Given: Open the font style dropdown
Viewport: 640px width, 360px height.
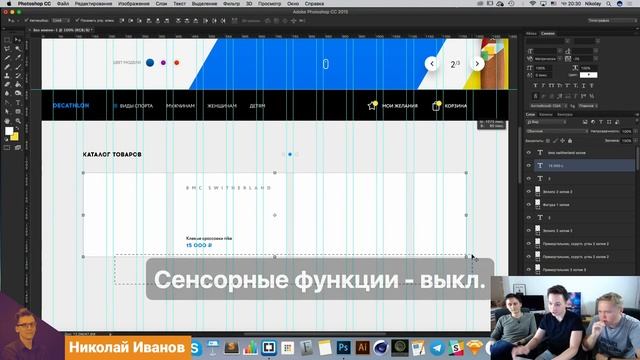Looking at the screenshot, I should pyautogui.click(x=586, y=41).
